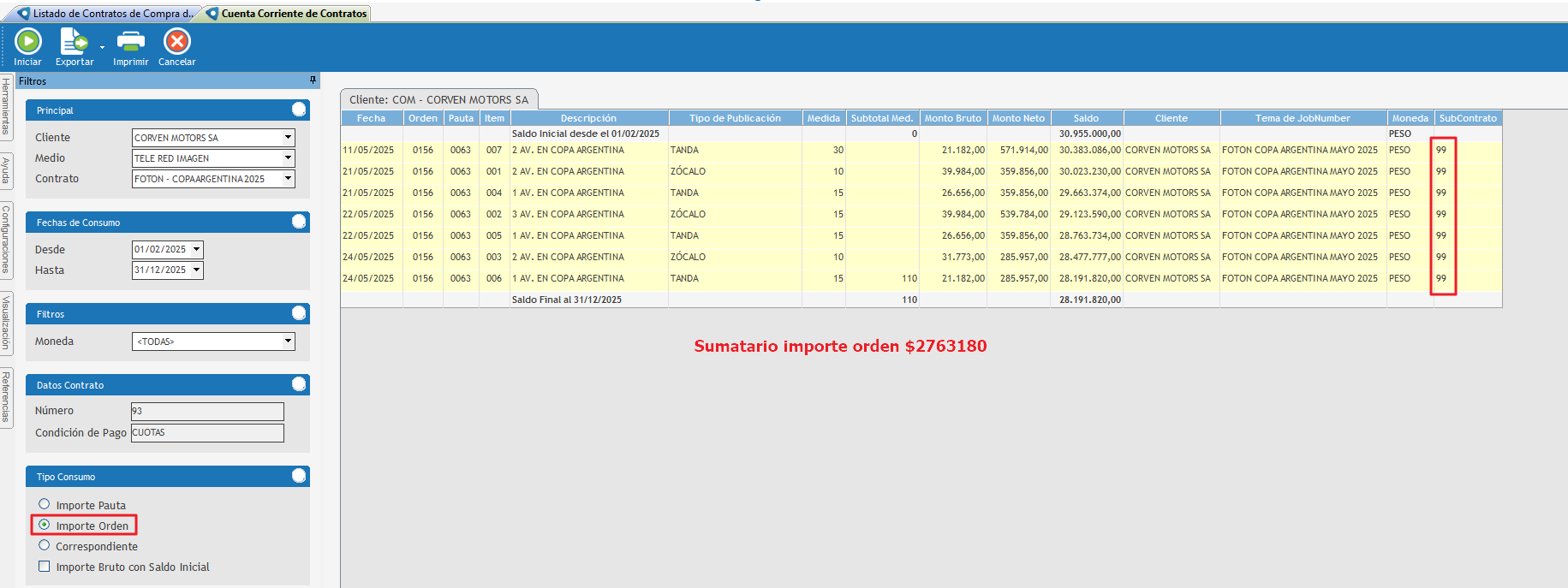This screenshot has width=1568, height=588.
Task: Click the Tema de JobNumber column header
Action: tap(1303, 118)
